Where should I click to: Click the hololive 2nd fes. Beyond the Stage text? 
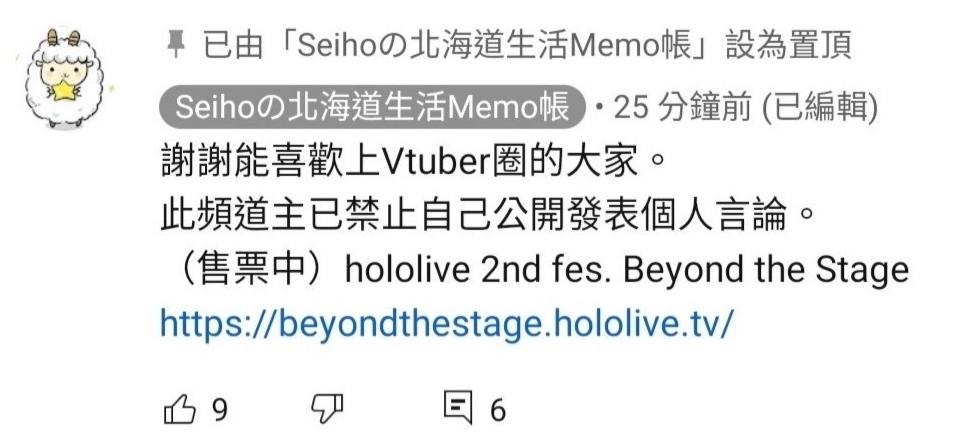(627, 270)
